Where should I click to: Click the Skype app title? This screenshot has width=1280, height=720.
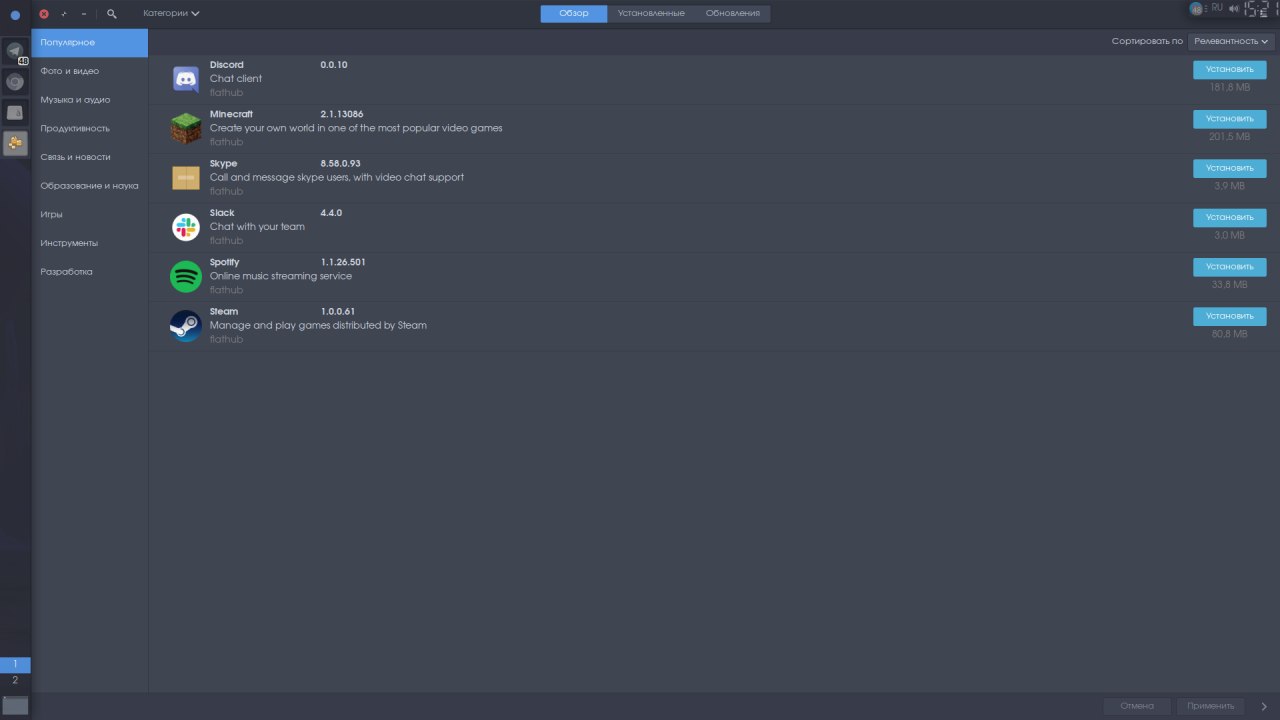224,163
